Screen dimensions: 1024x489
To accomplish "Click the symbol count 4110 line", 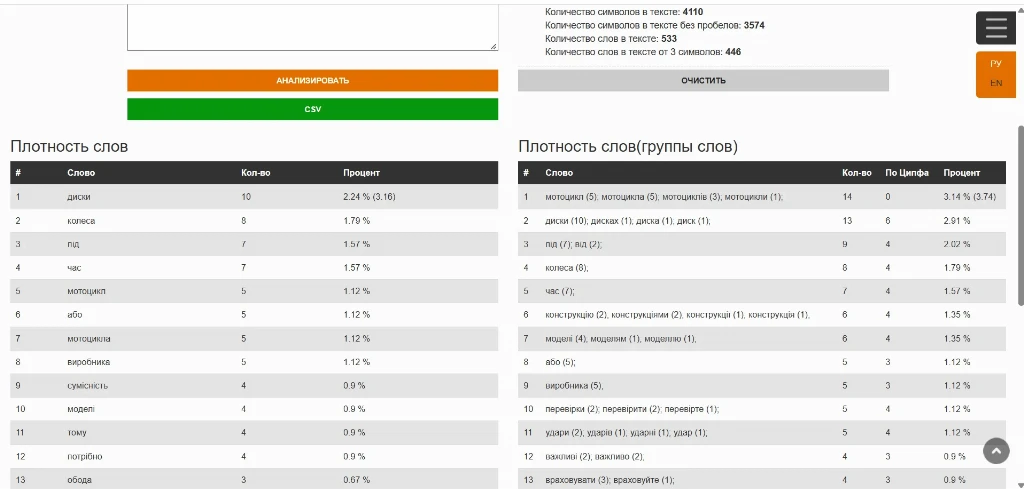I will pyautogui.click(x=624, y=12).
